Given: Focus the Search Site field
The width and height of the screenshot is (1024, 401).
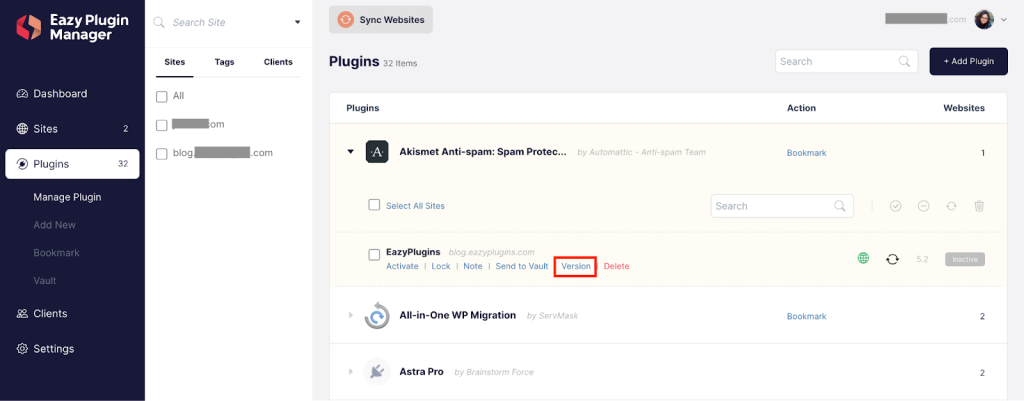Looking at the screenshot, I should coord(227,22).
